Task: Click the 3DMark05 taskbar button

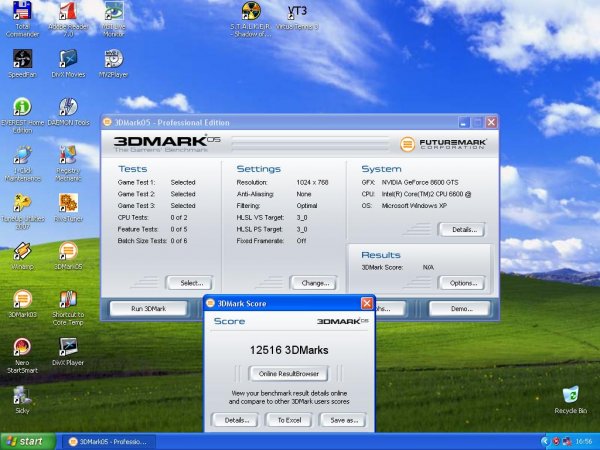Action: pyautogui.click(x=108, y=442)
